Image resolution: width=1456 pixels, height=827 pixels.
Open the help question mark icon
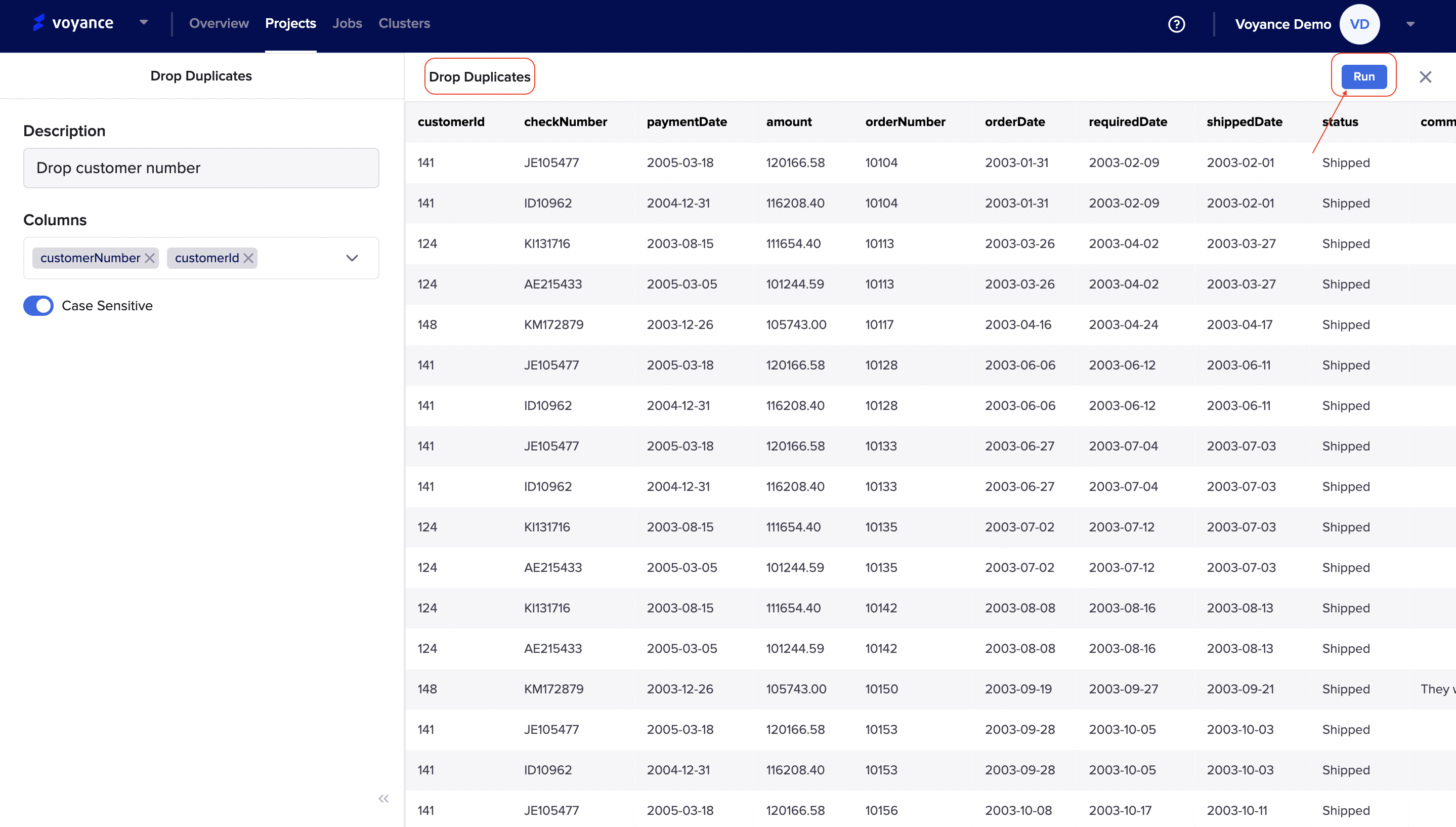1176,24
